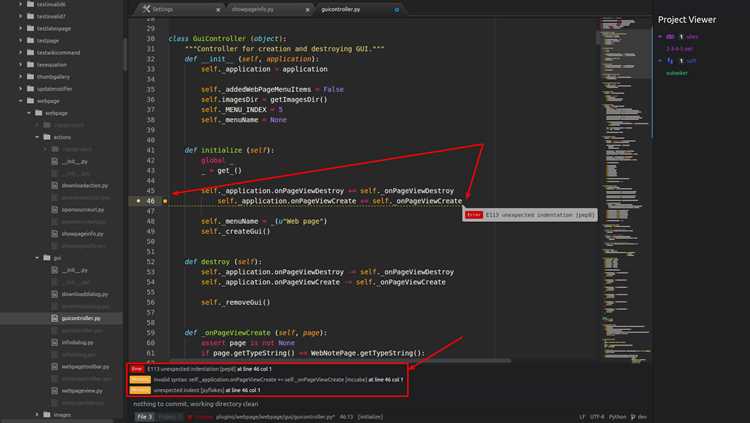This screenshot has height=423, width=750.
Task: Collapse the actions folder
Action: pyautogui.click(x=37, y=137)
